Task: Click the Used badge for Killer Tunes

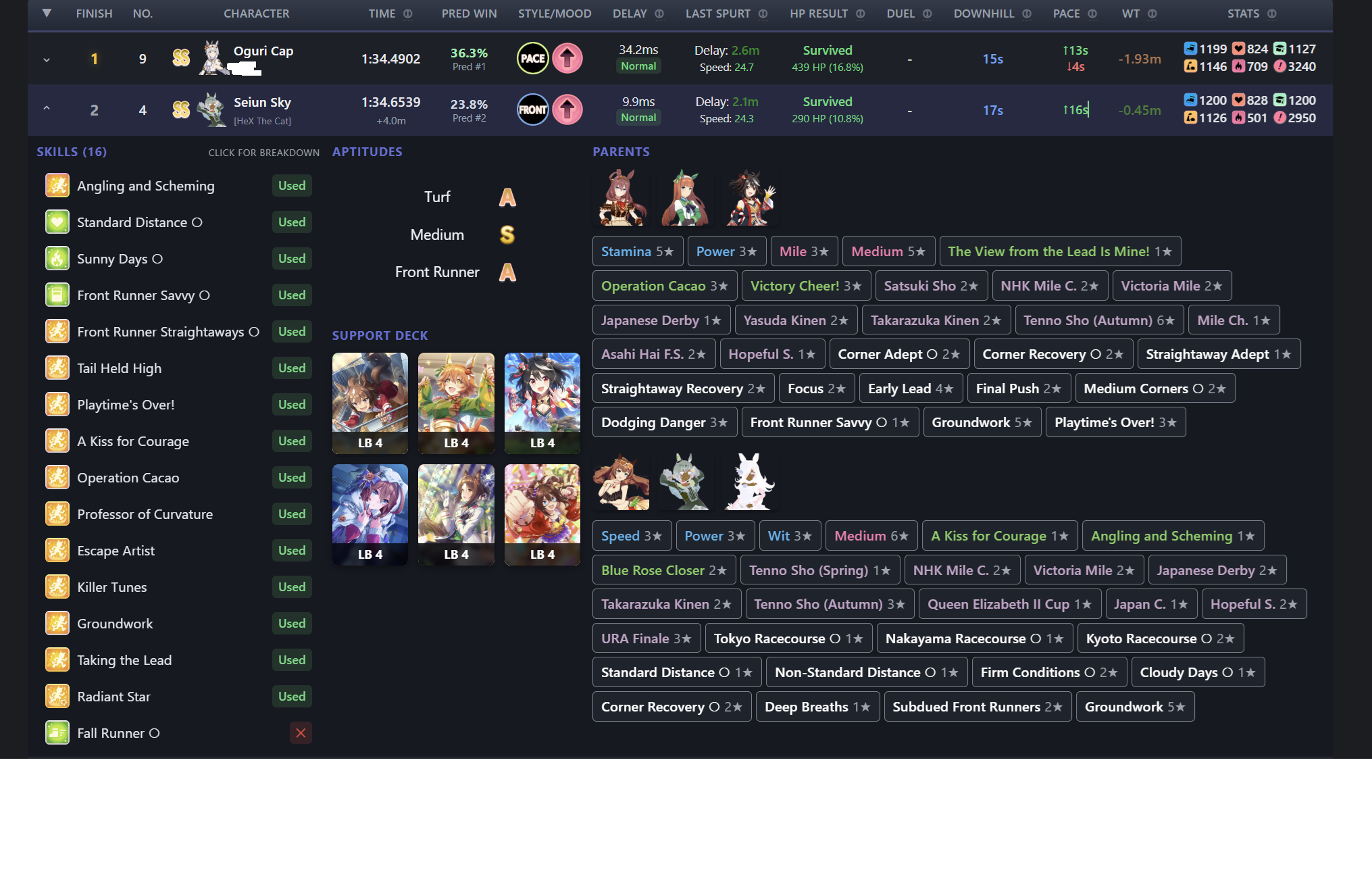Action: pyautogui.click(x=292, y=586)
